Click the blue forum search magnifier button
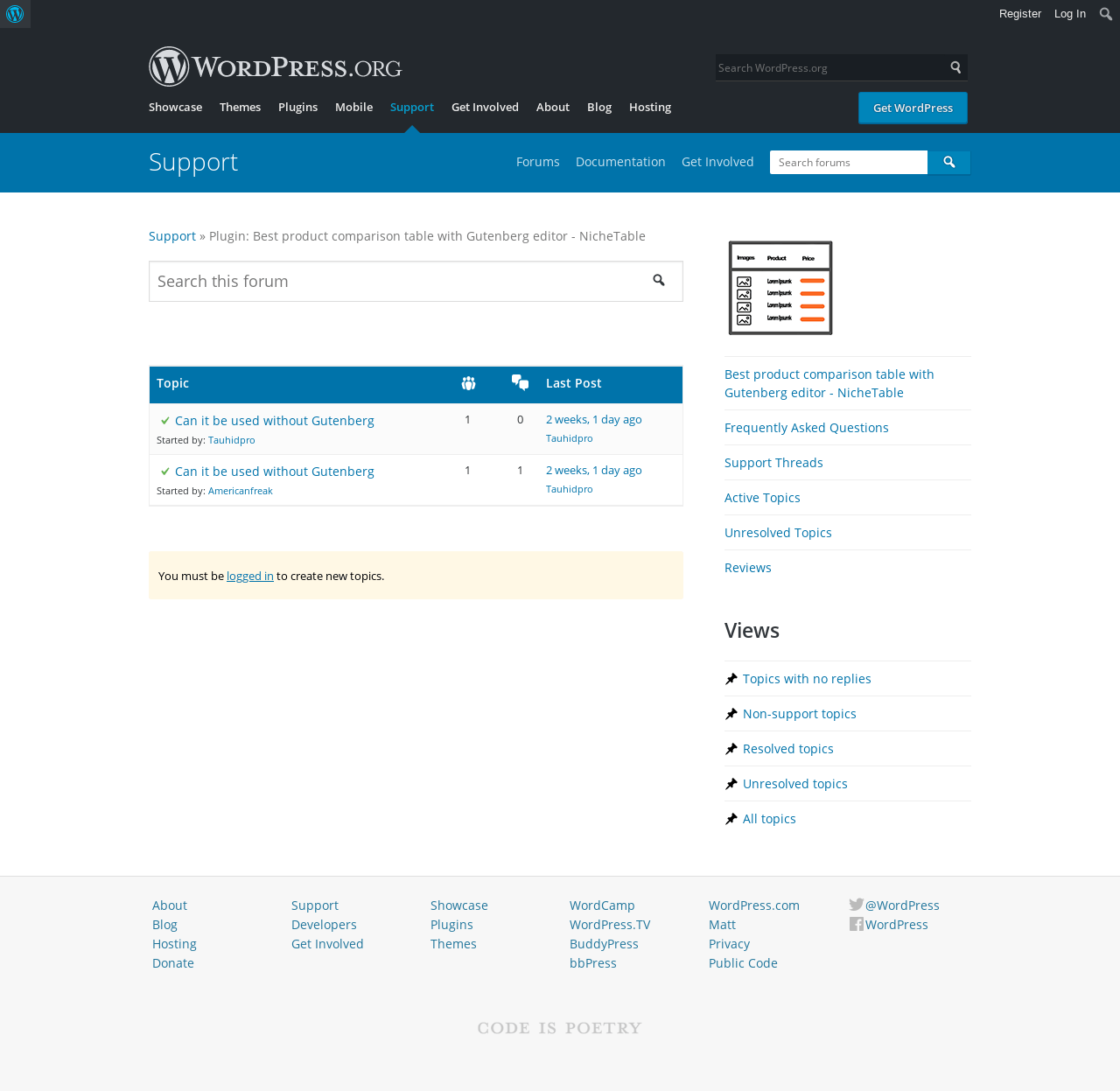 (948, 162)
